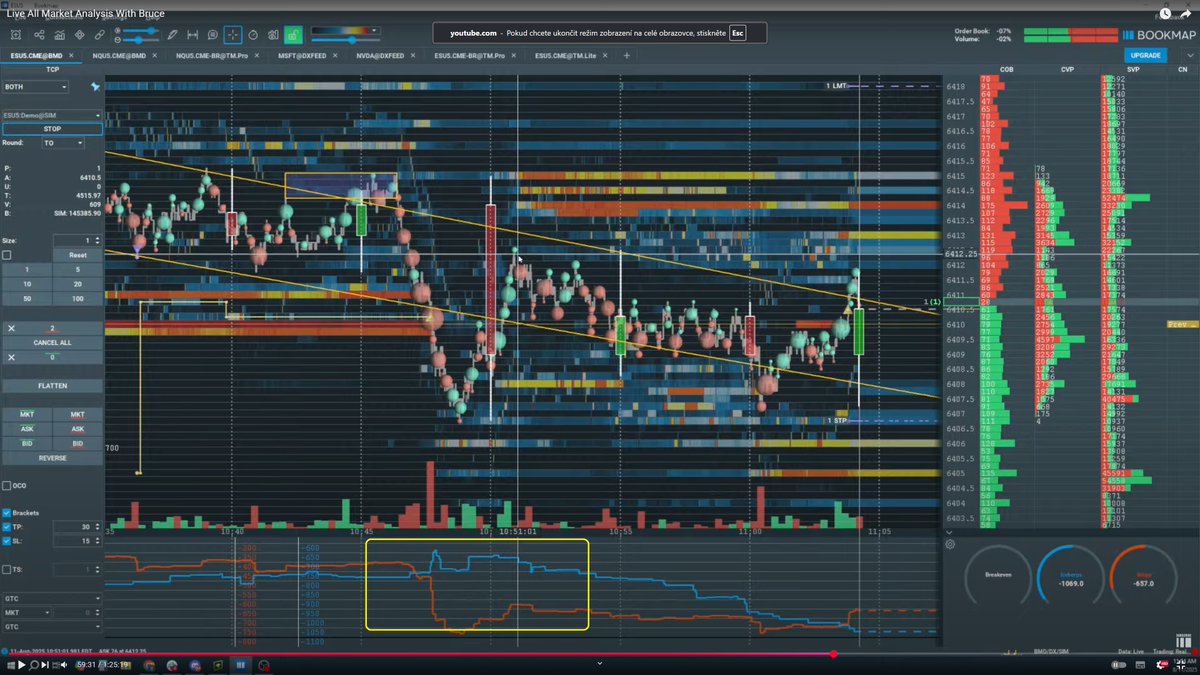Adjust the slider under the color gradient
The height and width of the screenshot is (675, 1200).
pos(347,40)
